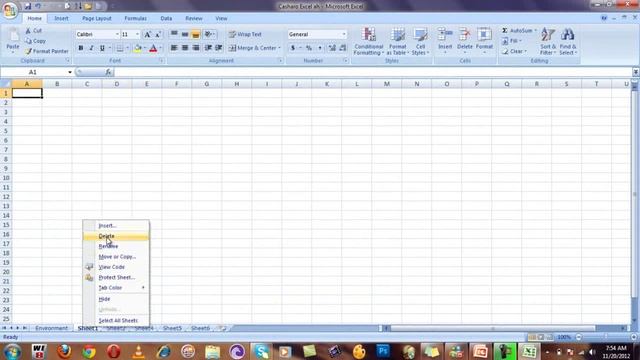Choose View Code in context menu
The image size is (640, 360).
click(116, 267)
